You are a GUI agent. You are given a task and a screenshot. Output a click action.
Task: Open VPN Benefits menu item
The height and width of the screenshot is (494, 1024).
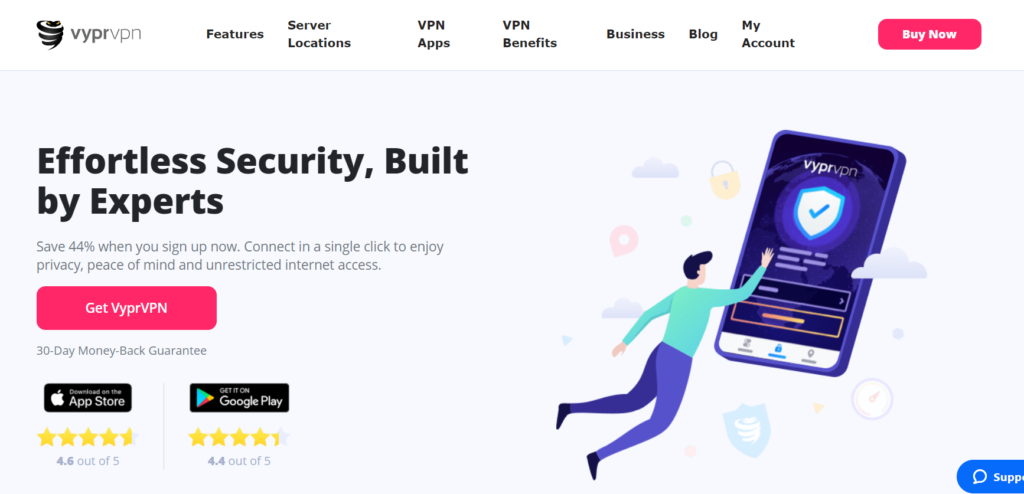(x=530, y=34)
